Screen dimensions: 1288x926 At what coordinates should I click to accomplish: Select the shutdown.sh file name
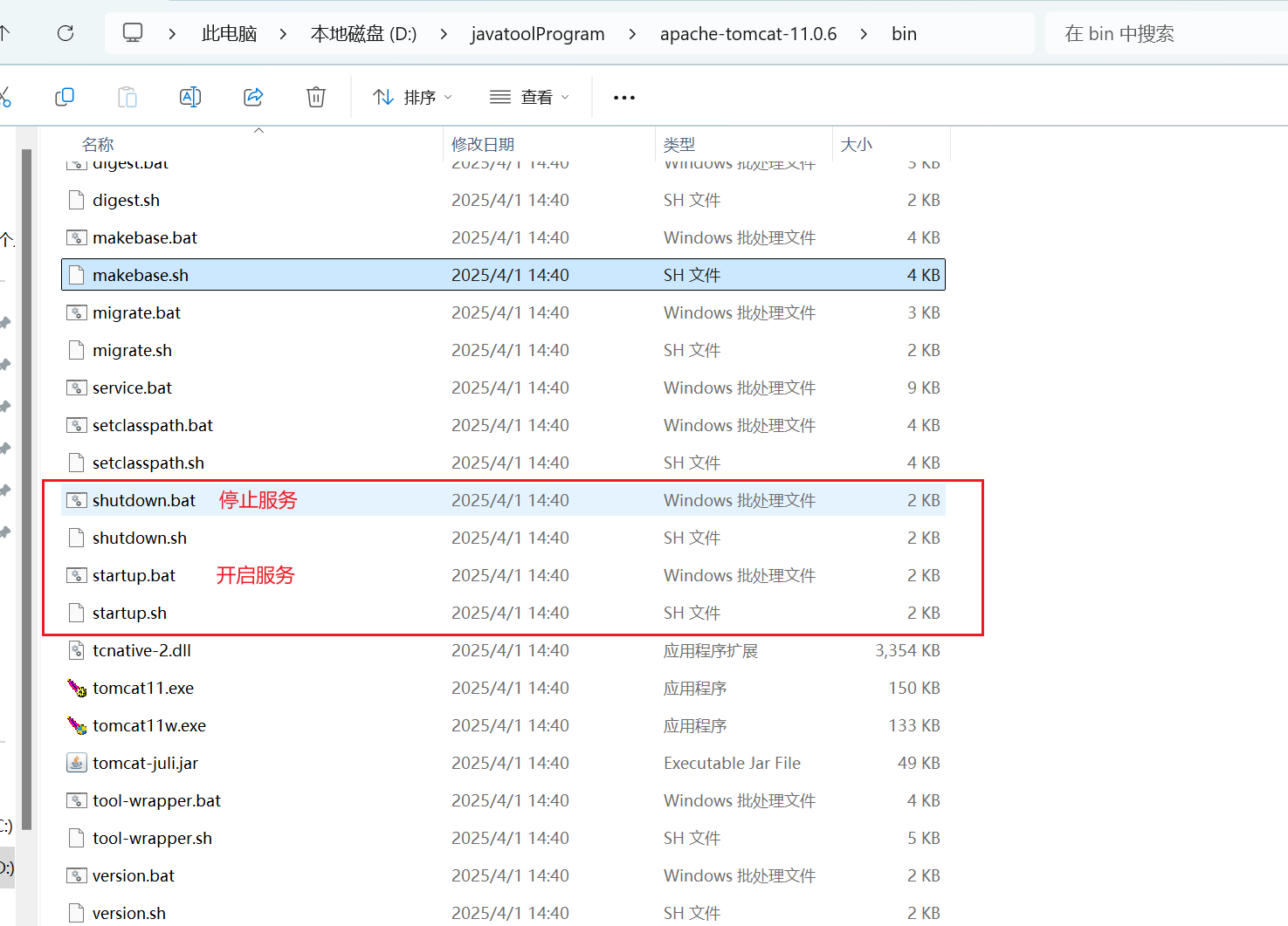[x=140, y=538]
